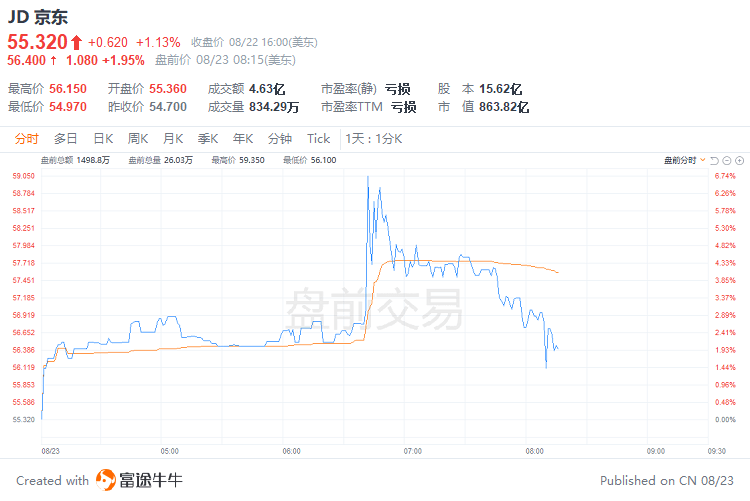Click the 开盘价 55.360 value
The width and height of the screenshot is (750, 501).
point(168,89)
